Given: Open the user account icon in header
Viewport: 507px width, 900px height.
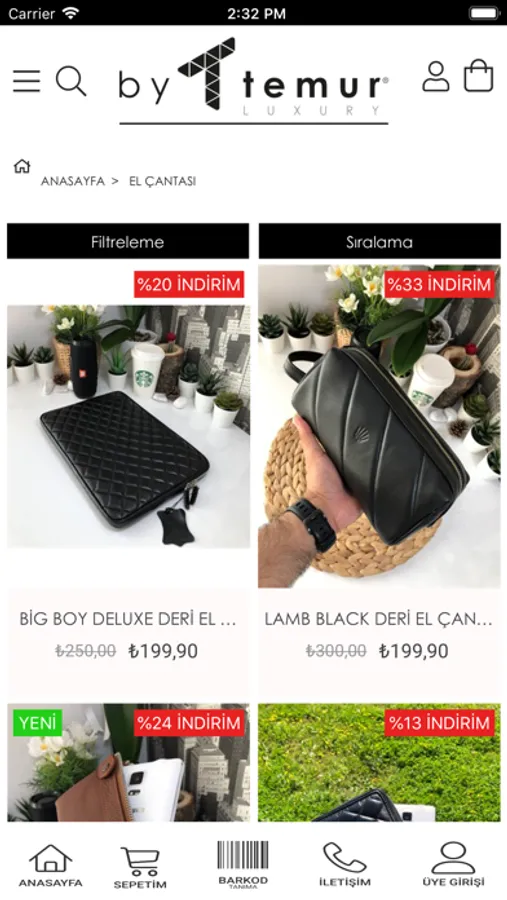Looking at the screenshot, I should pos(436,76).
